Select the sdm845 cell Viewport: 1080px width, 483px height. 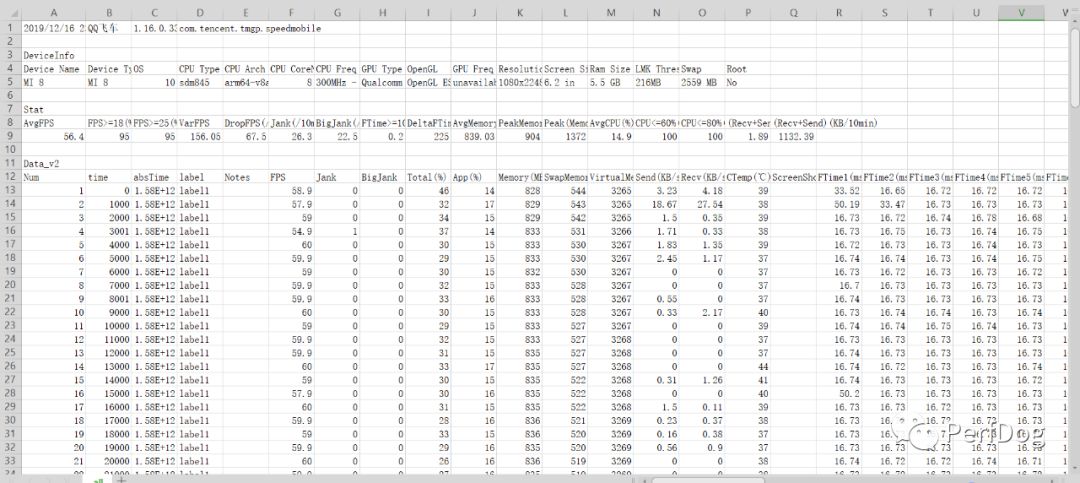point(200,82)
